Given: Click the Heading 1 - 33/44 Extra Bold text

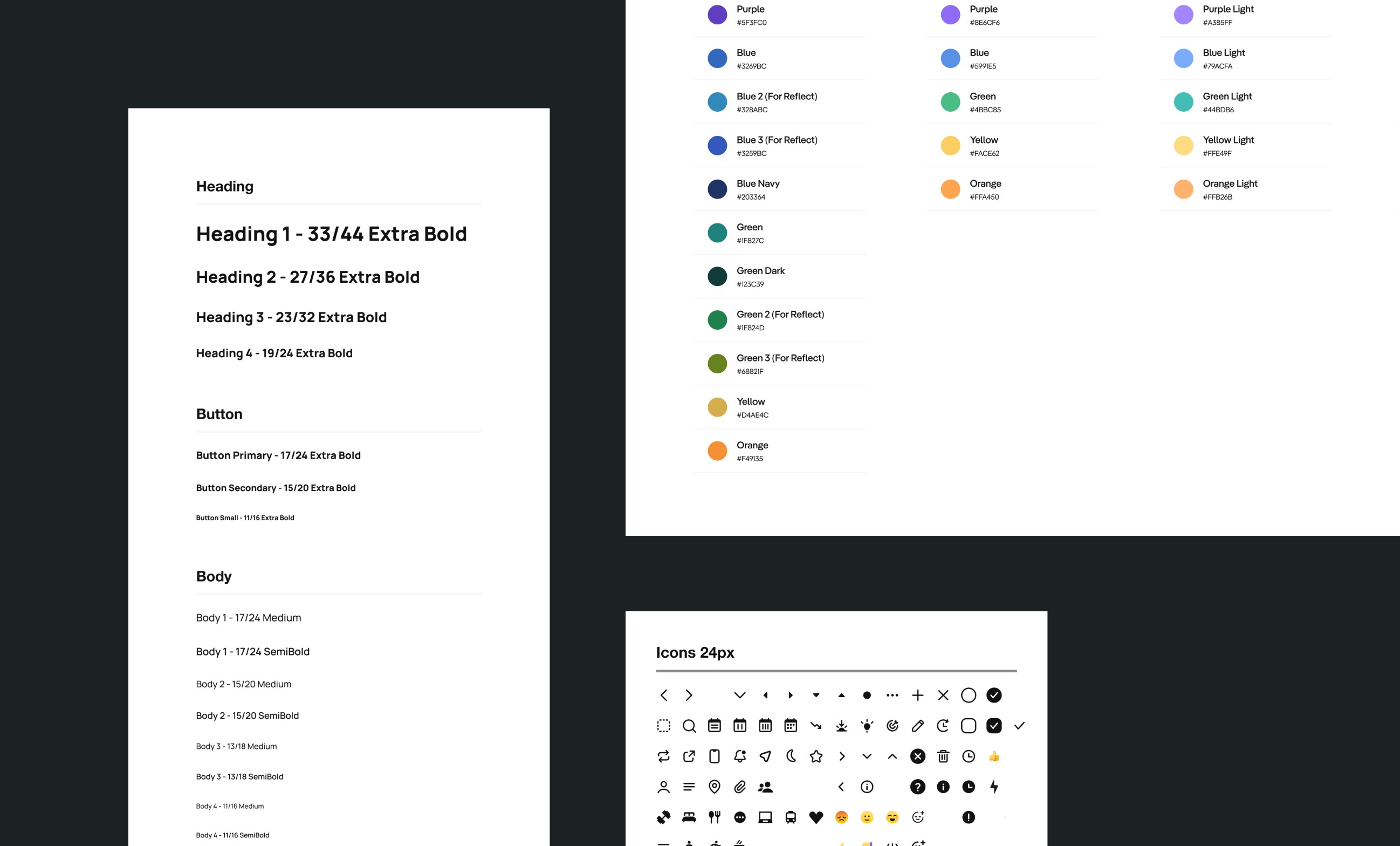Looking at the screenshot, I should point(331,234).
